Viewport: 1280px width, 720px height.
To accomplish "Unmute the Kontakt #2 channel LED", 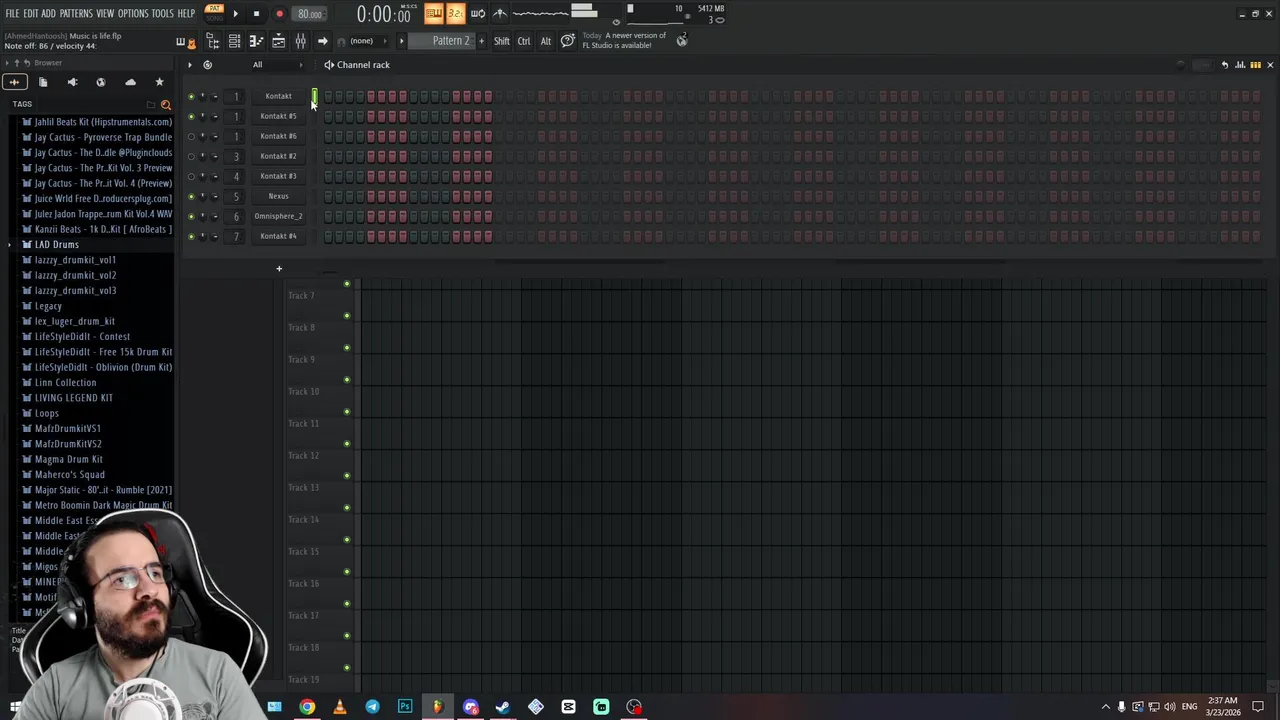I will 191,157.
